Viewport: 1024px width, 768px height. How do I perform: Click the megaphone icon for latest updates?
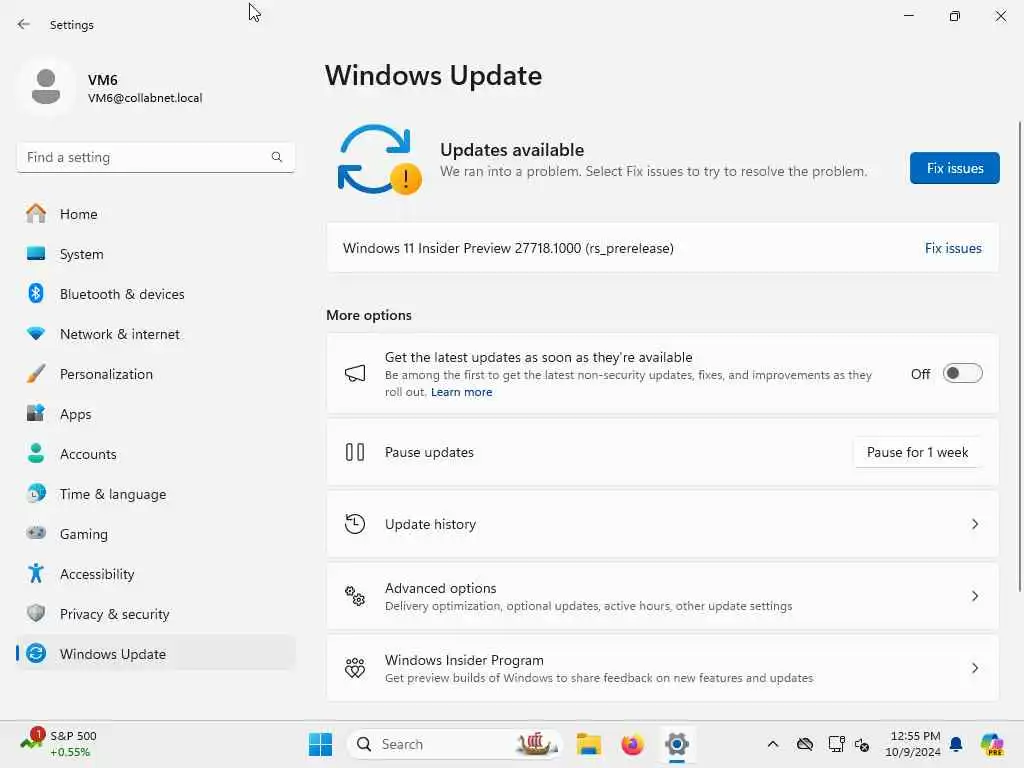tap(355, 374)
